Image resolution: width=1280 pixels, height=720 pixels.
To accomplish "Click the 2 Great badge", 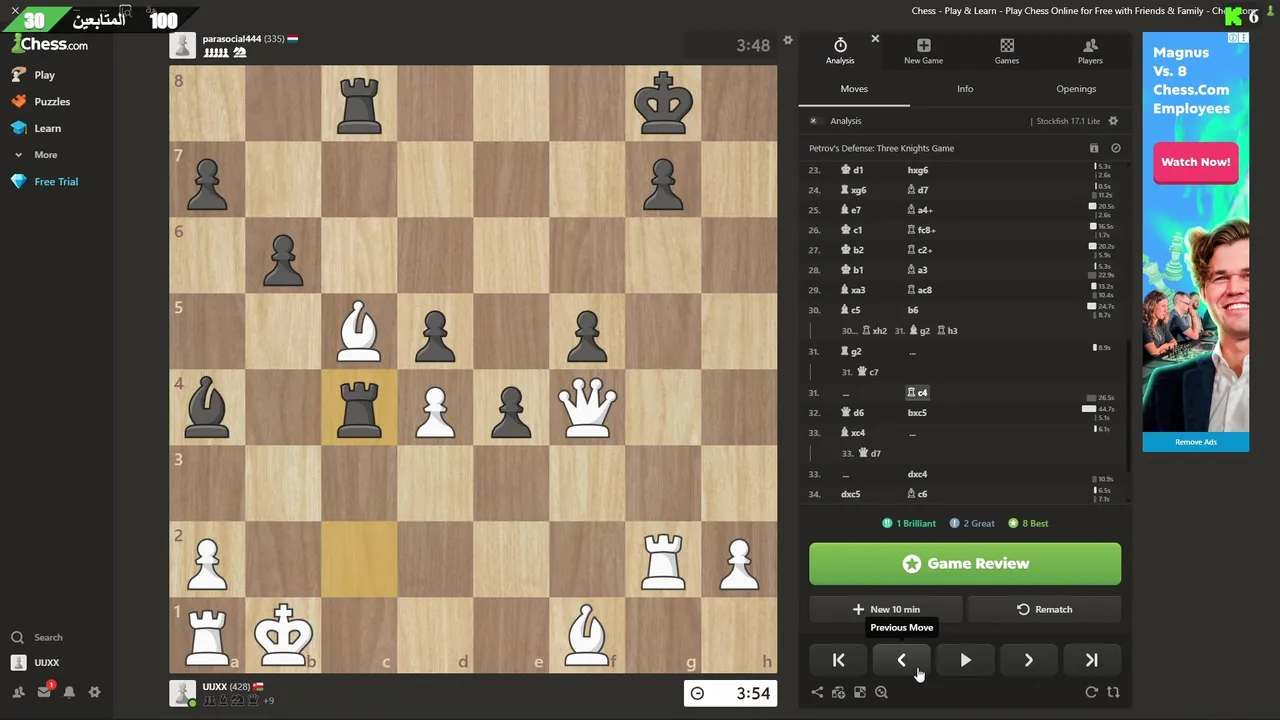I will [x=972, y=523].
